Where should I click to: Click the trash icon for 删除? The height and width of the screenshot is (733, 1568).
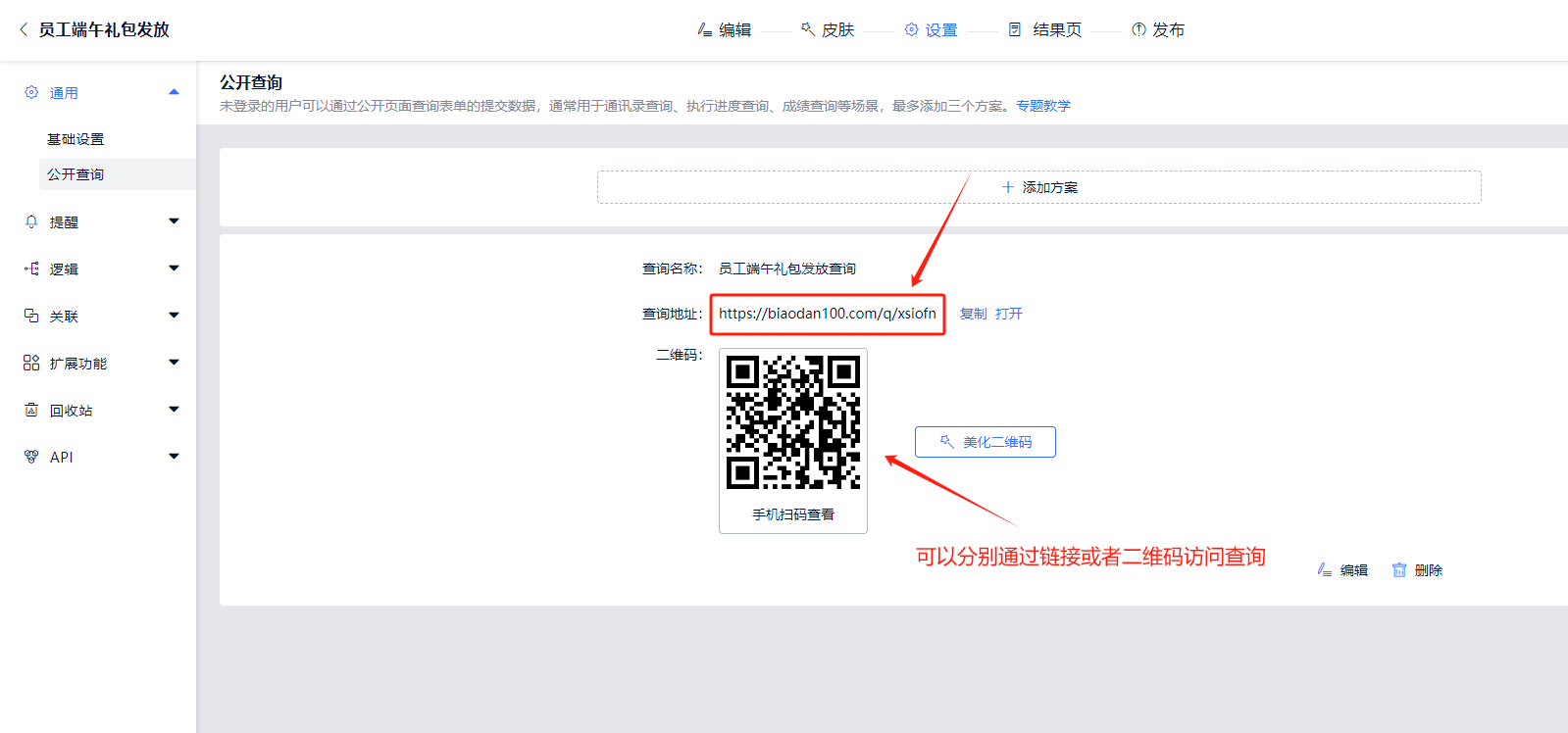coord(1399,570)
